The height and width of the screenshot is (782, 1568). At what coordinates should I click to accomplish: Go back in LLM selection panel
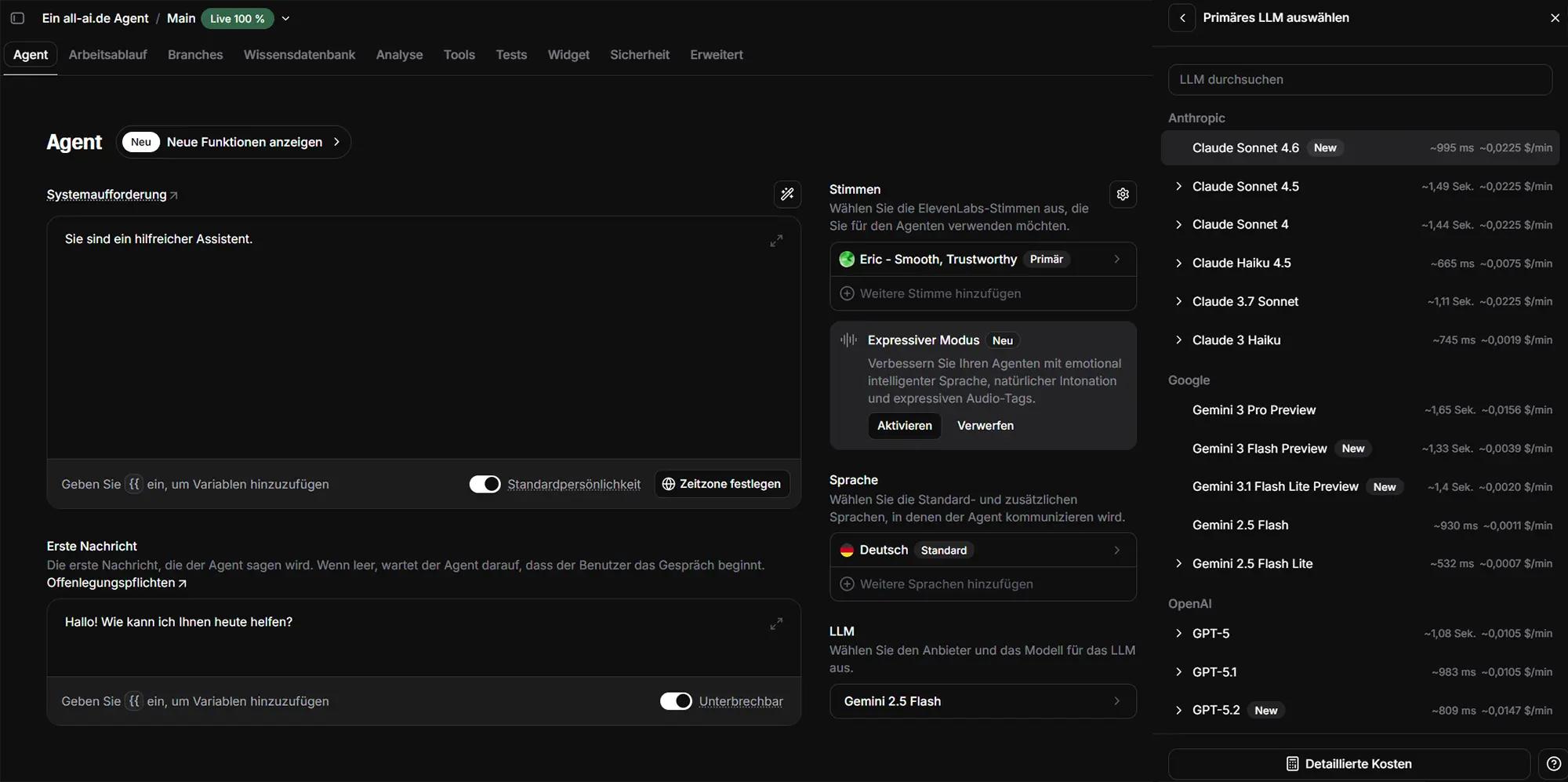tap(1182, 17)
